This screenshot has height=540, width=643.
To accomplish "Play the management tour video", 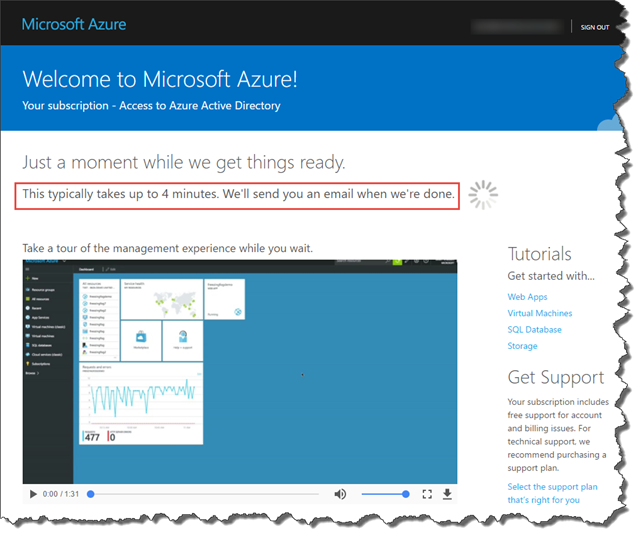I will (33, 494).
